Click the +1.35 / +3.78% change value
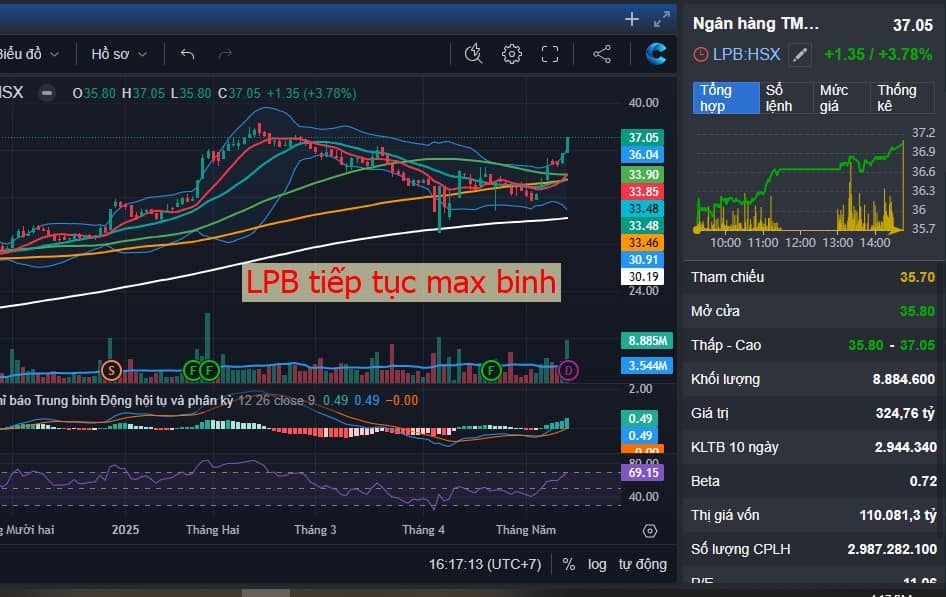Screen dimensions: 946x597 [x=878, y=54]
